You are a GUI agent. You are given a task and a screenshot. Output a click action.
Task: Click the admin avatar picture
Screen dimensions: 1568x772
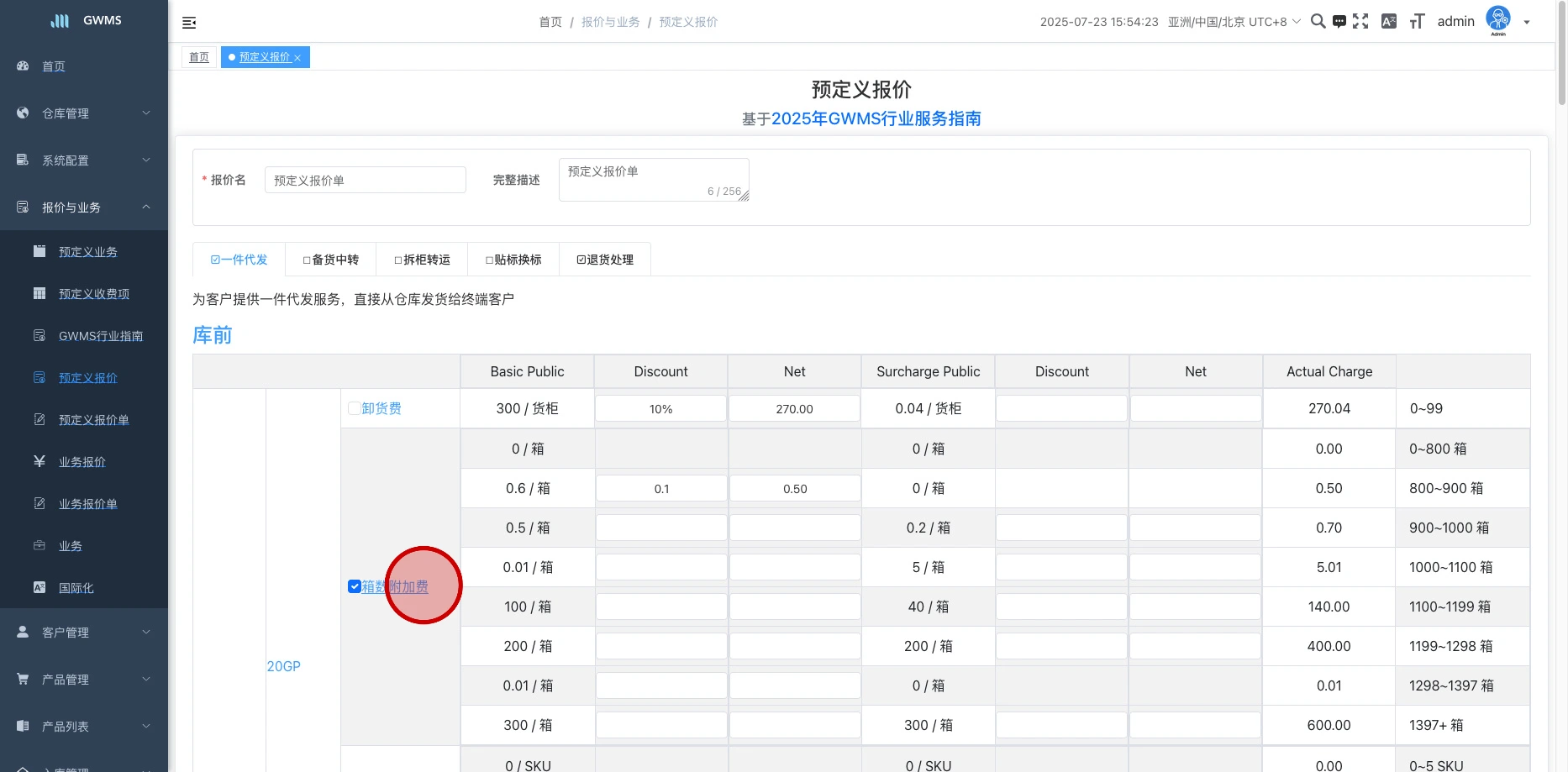coord(1498,18)
